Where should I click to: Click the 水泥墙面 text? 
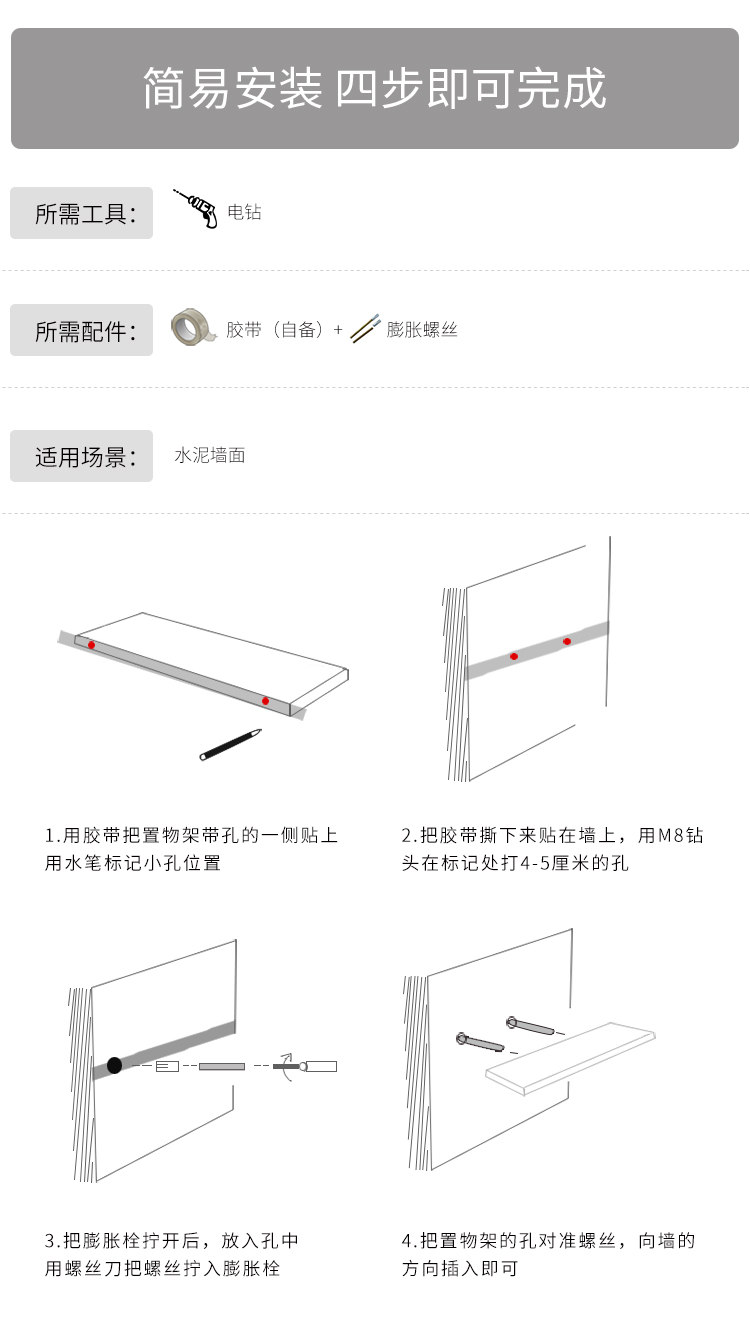pyautogui.click(x=209, y=455)
